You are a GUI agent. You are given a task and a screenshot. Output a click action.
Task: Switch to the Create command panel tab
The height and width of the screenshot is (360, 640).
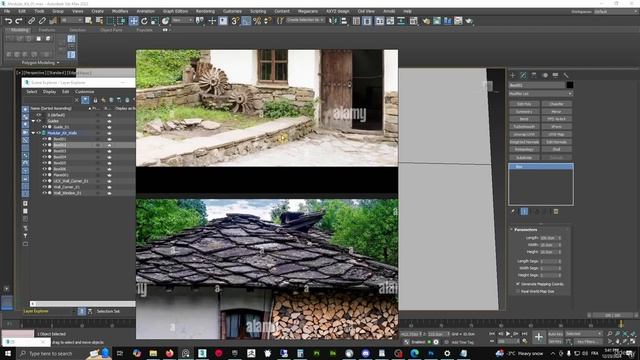coord(513,75)
